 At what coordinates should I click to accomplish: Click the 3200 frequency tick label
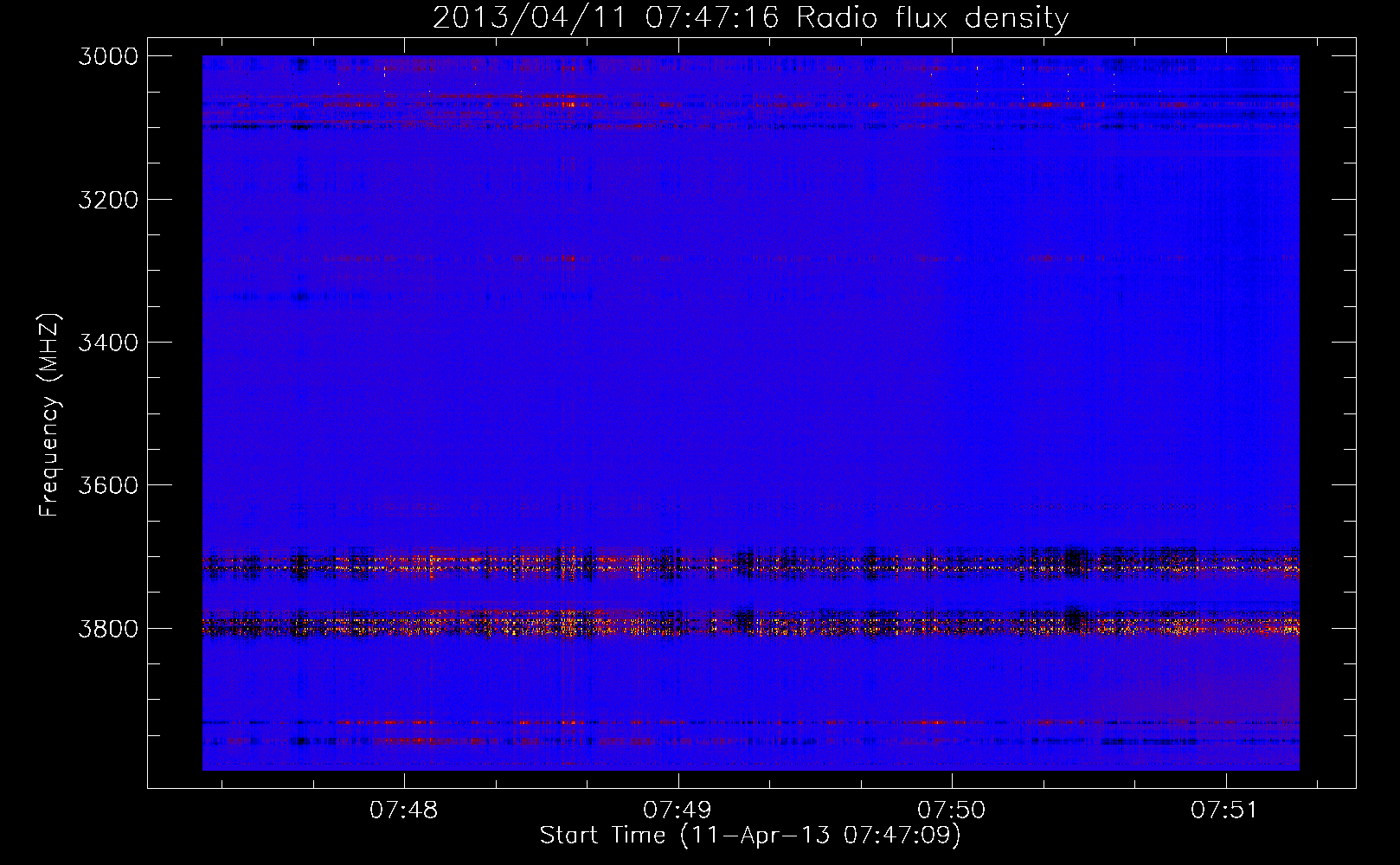(x=108, y=200)
